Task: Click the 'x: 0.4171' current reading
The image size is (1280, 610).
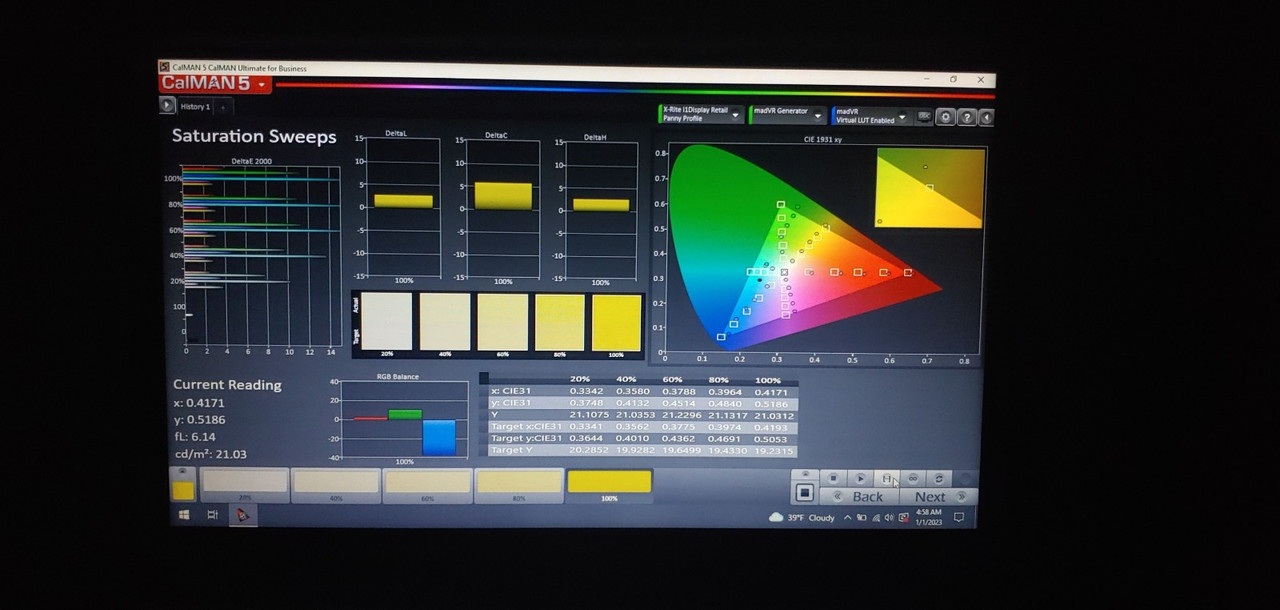Action: click(x=199, y=403)
